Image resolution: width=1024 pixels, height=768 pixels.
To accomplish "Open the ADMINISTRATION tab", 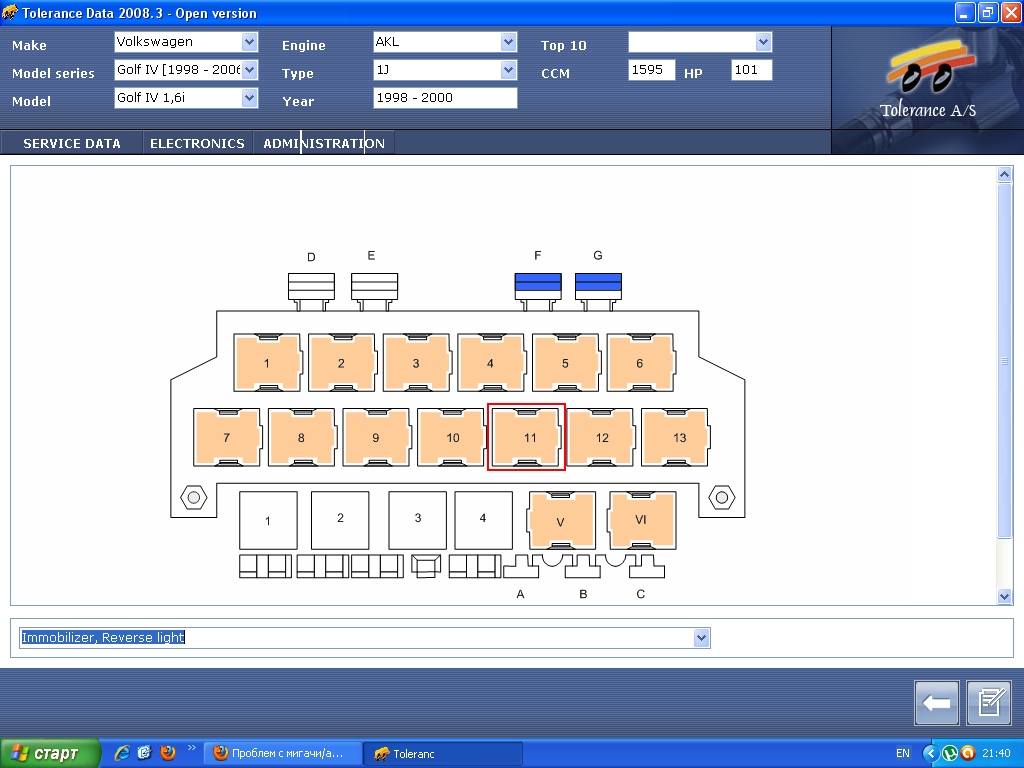I will click(324, 143).
